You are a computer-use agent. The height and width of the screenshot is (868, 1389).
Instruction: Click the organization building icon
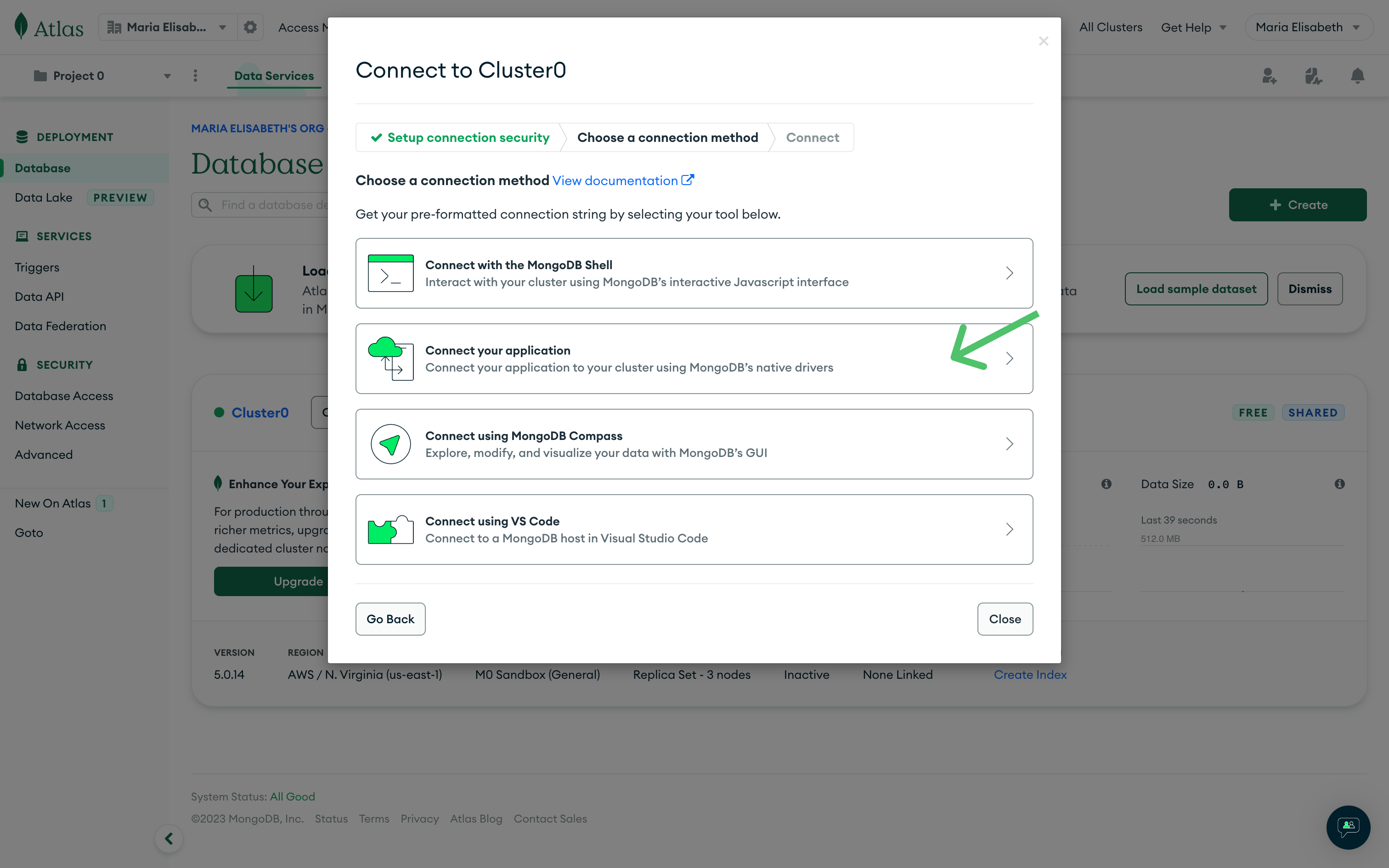click(x=114, y=27)
